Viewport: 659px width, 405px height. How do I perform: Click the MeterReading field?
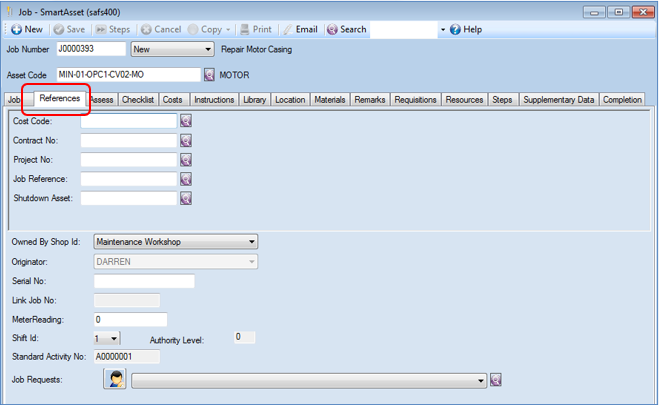pos(131,320)
